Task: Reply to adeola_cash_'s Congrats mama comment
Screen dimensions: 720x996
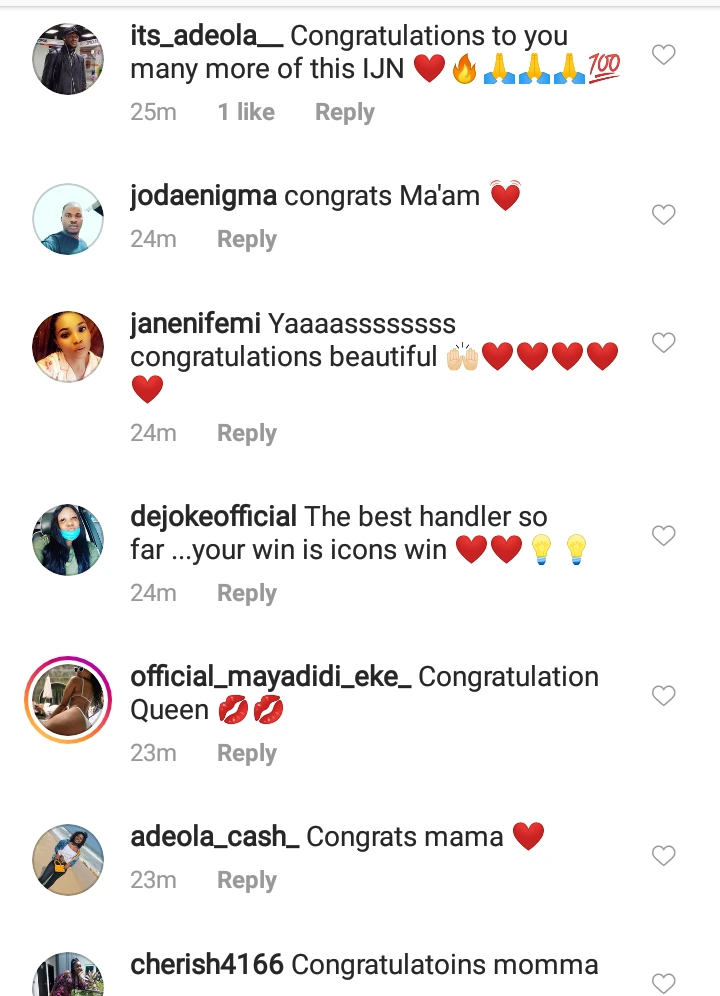Action: [247, 880]
